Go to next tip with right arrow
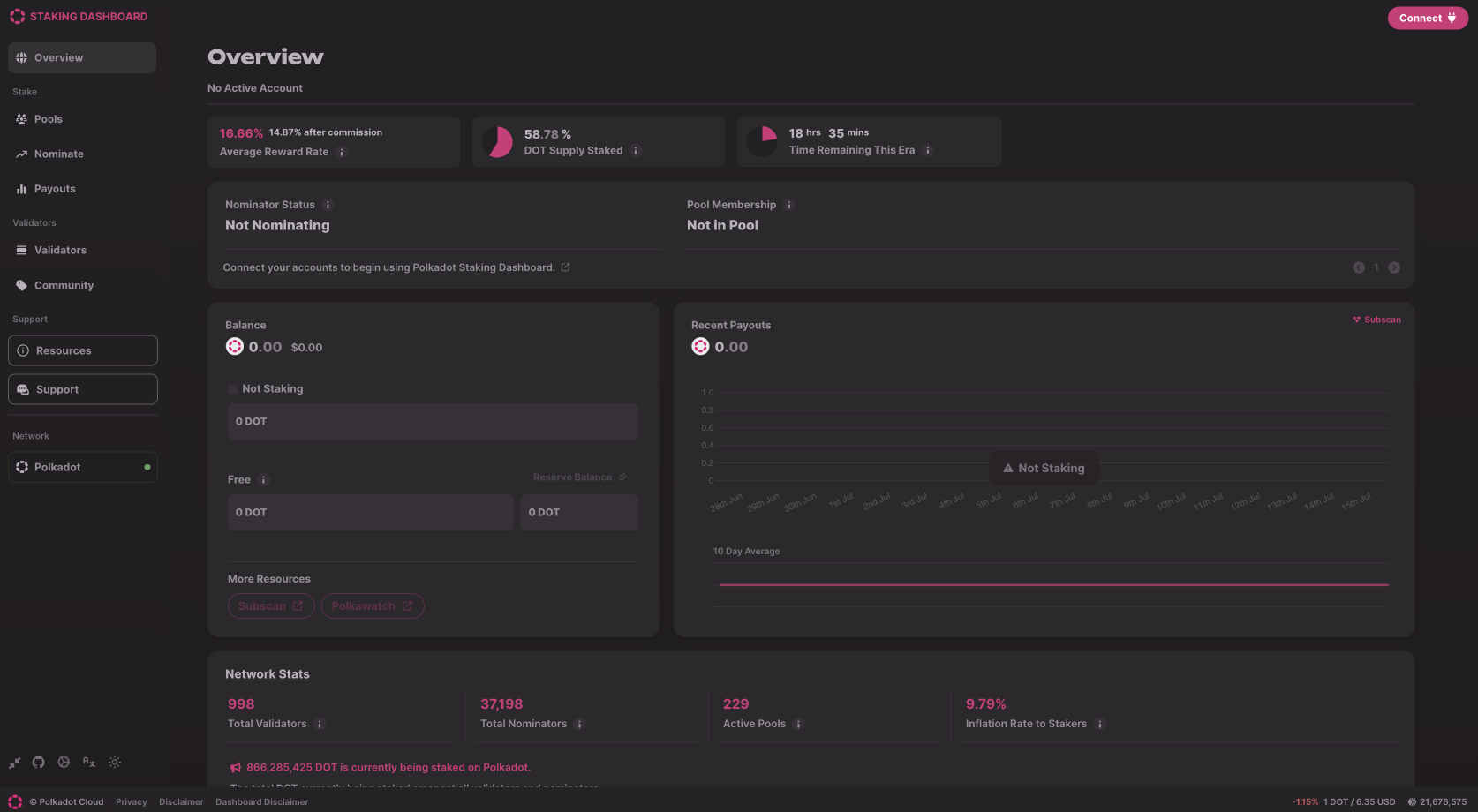The image size is (1478, 812). pyautogui.click(x=1394, y=267)
